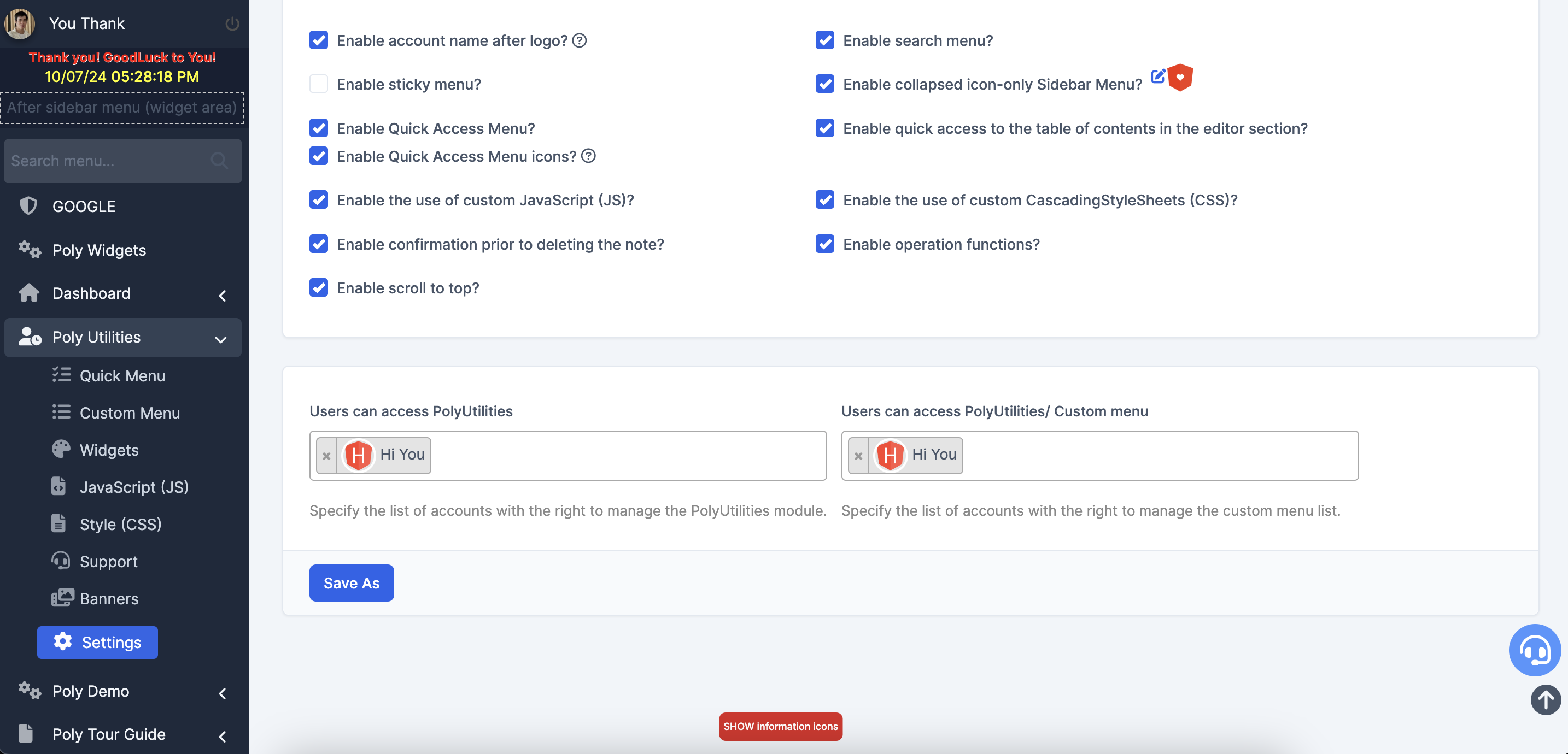Screen dimensions: 1568x754
Task: Uncheck Enable scroll to top
Action: pyautogui.click(x=318, y=287)
